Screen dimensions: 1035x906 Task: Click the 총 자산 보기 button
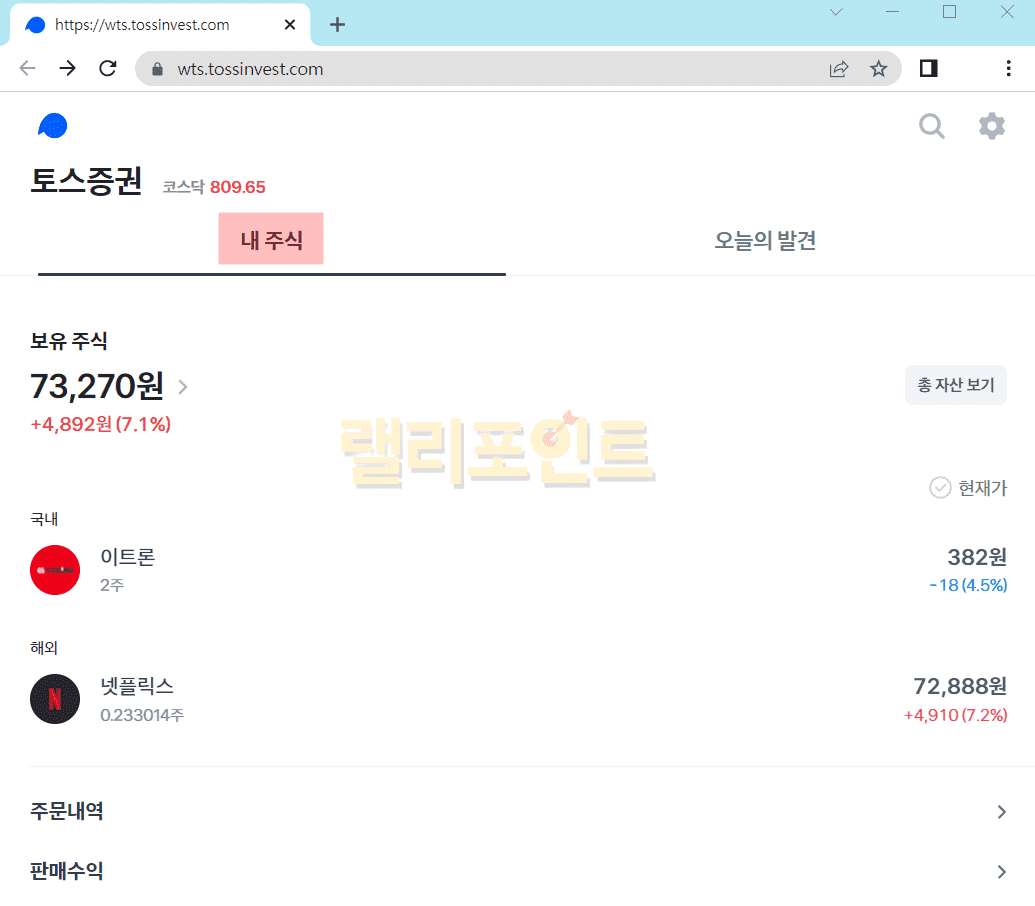(x=955, y=385)
